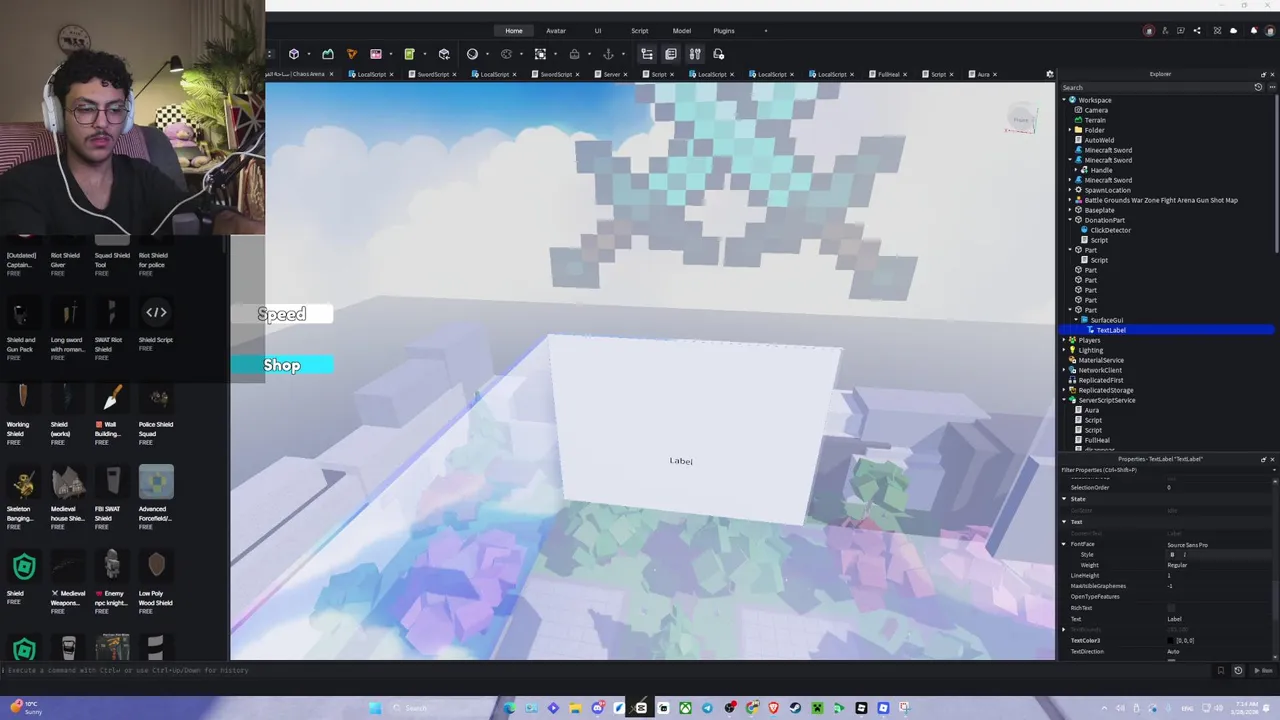Image resolution: width=1280 pixels, height=720 pixels.
Task: Select the FBI SWAT Shield toolbox item
Action: point(112,495)
